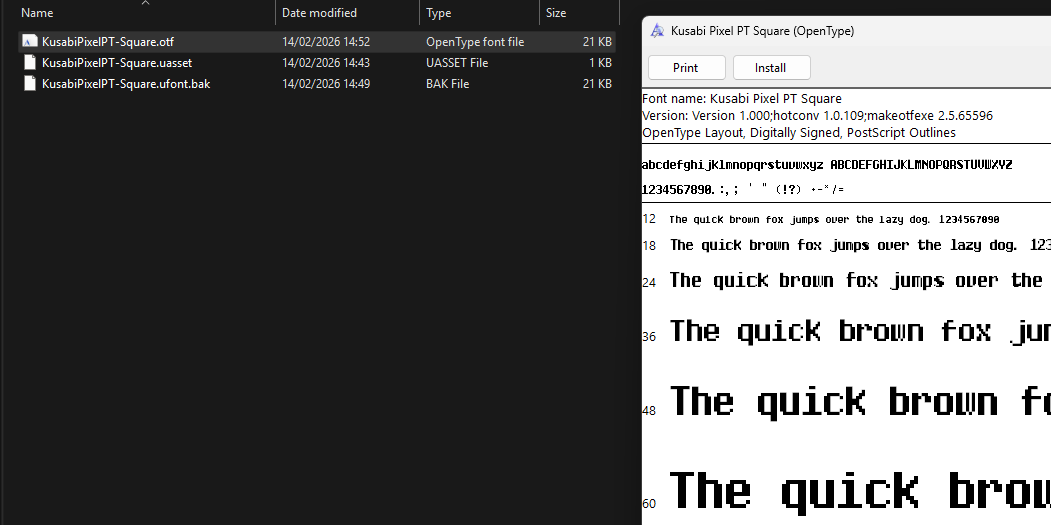This screenshot has width=1051, height=525.
Task: Click the font viewer window title bar icon
Action: tap(658, 30)
